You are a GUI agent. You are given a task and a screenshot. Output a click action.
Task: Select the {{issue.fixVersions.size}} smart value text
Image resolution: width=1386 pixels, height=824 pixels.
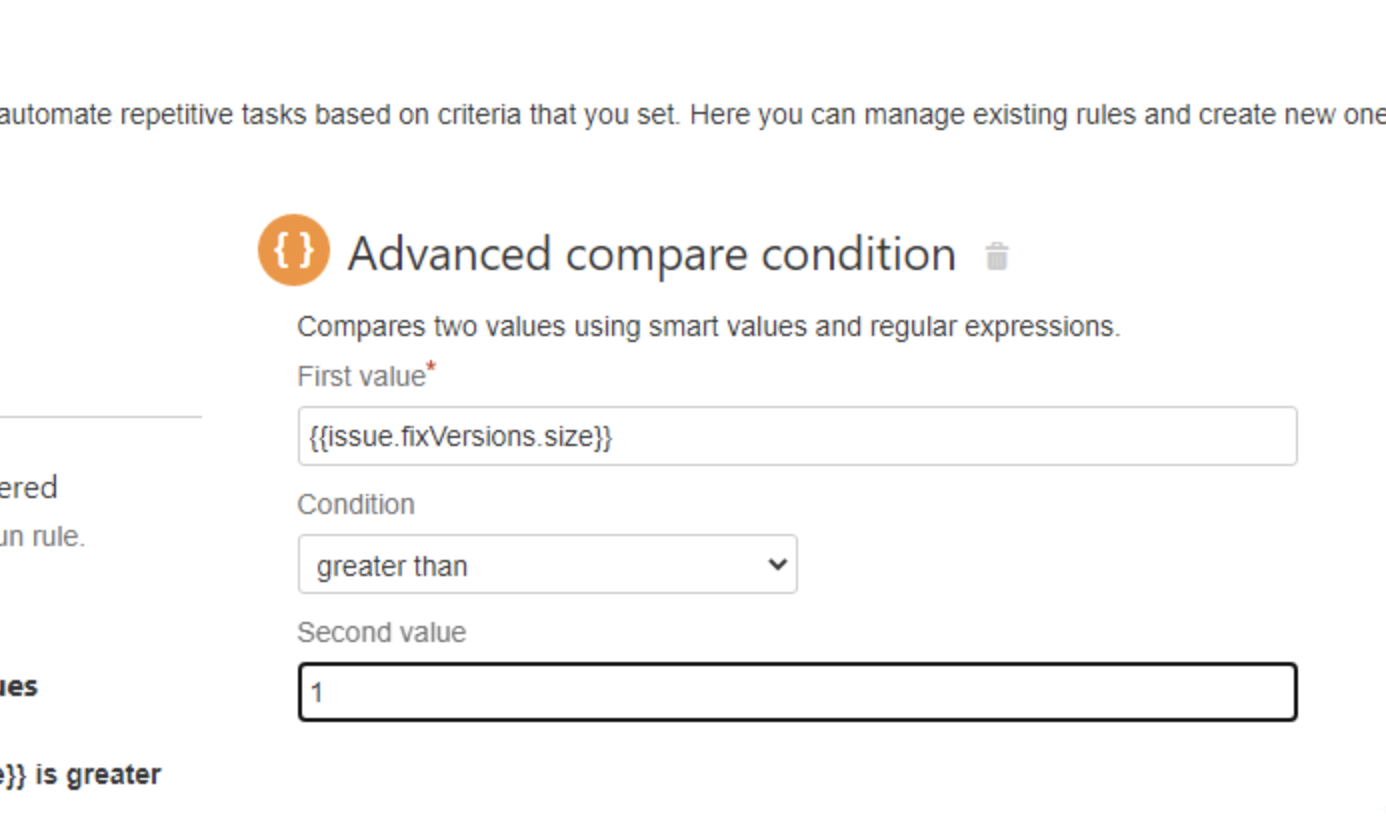click(458, 436)
